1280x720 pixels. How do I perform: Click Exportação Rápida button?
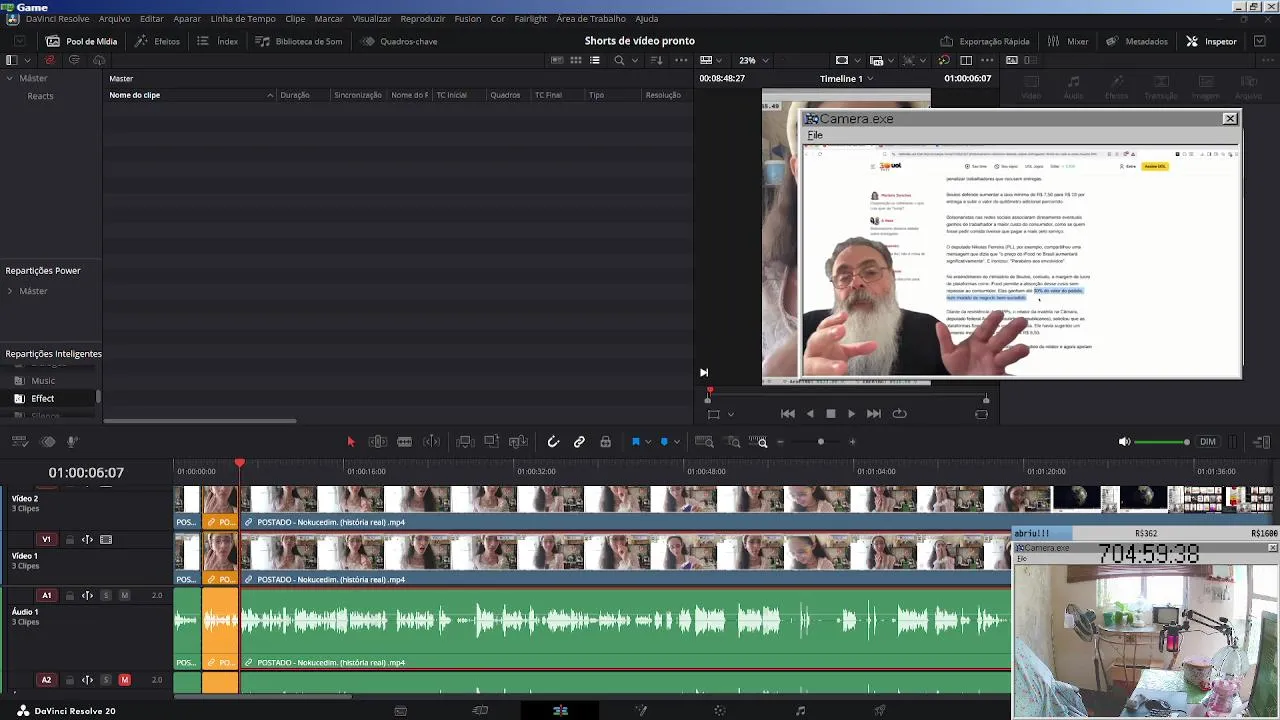tap(985, 41)
